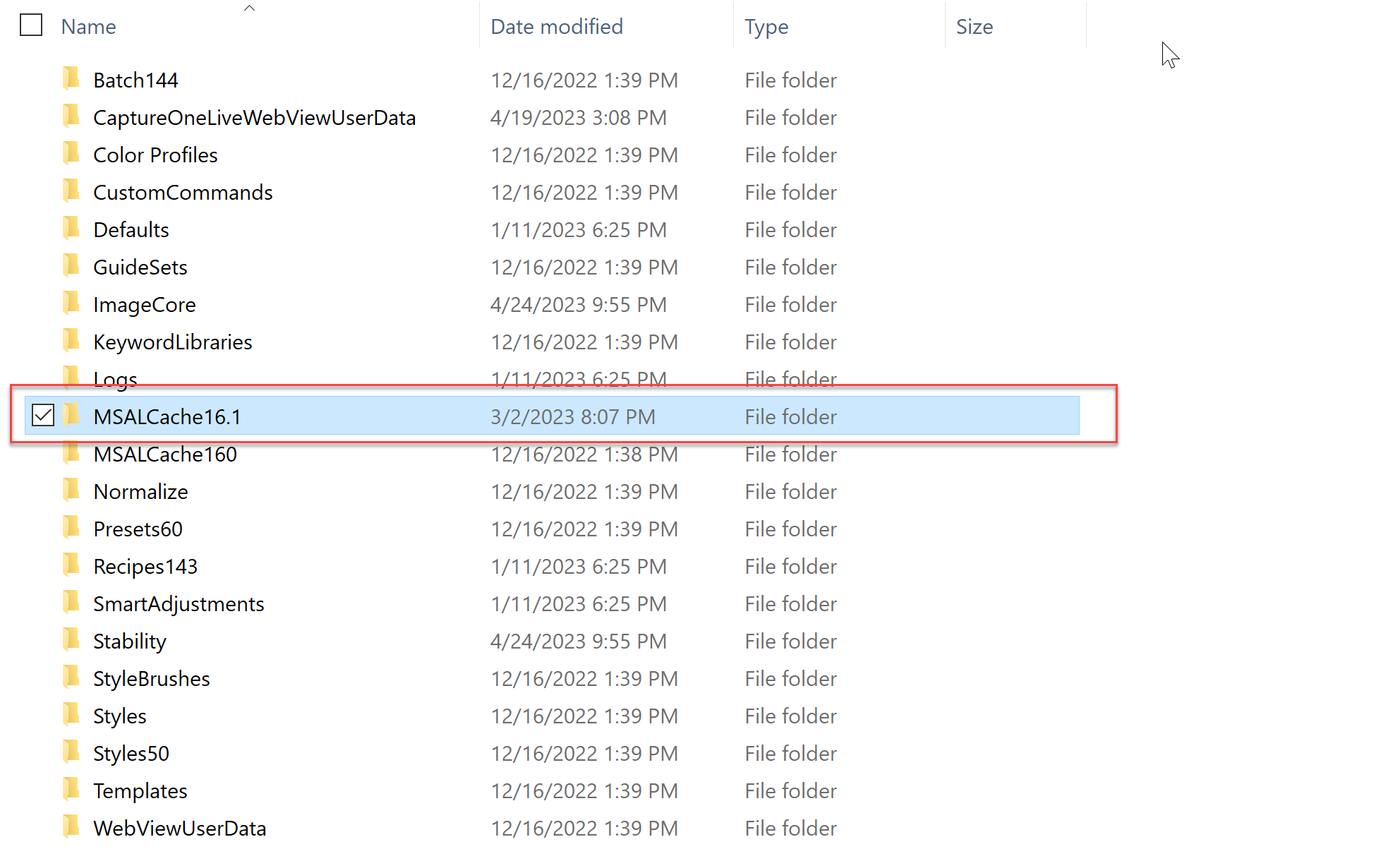Click the sort direction arrow above Name
The image size is (1400, 849).
coord(249,8)
